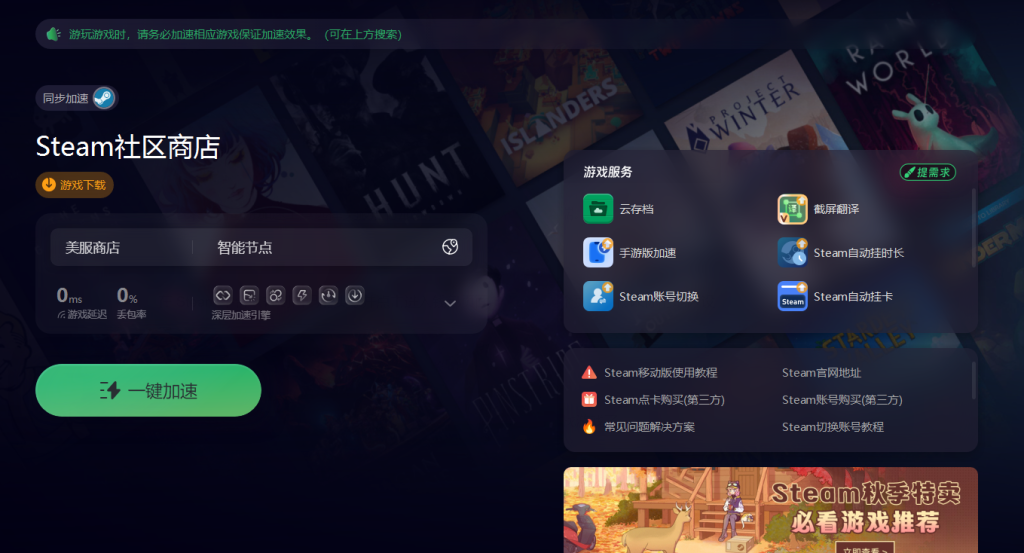Open the Steam秋季特卖 banner image
1024x553 pixels.
pos(771,510)
